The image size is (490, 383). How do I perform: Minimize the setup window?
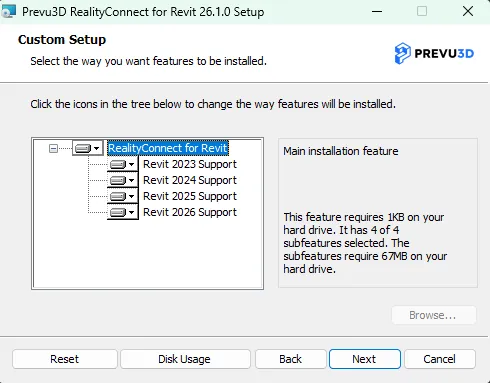click(377, 12)
